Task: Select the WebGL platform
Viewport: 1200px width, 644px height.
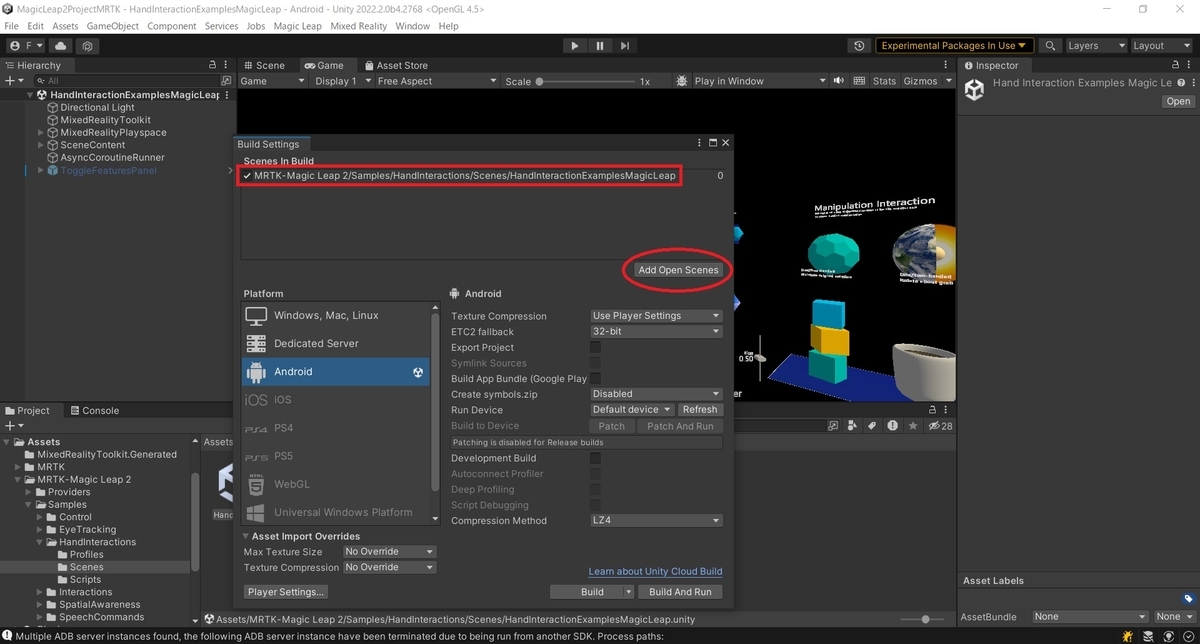Action: pyautogui.click(x=336, y=484)
